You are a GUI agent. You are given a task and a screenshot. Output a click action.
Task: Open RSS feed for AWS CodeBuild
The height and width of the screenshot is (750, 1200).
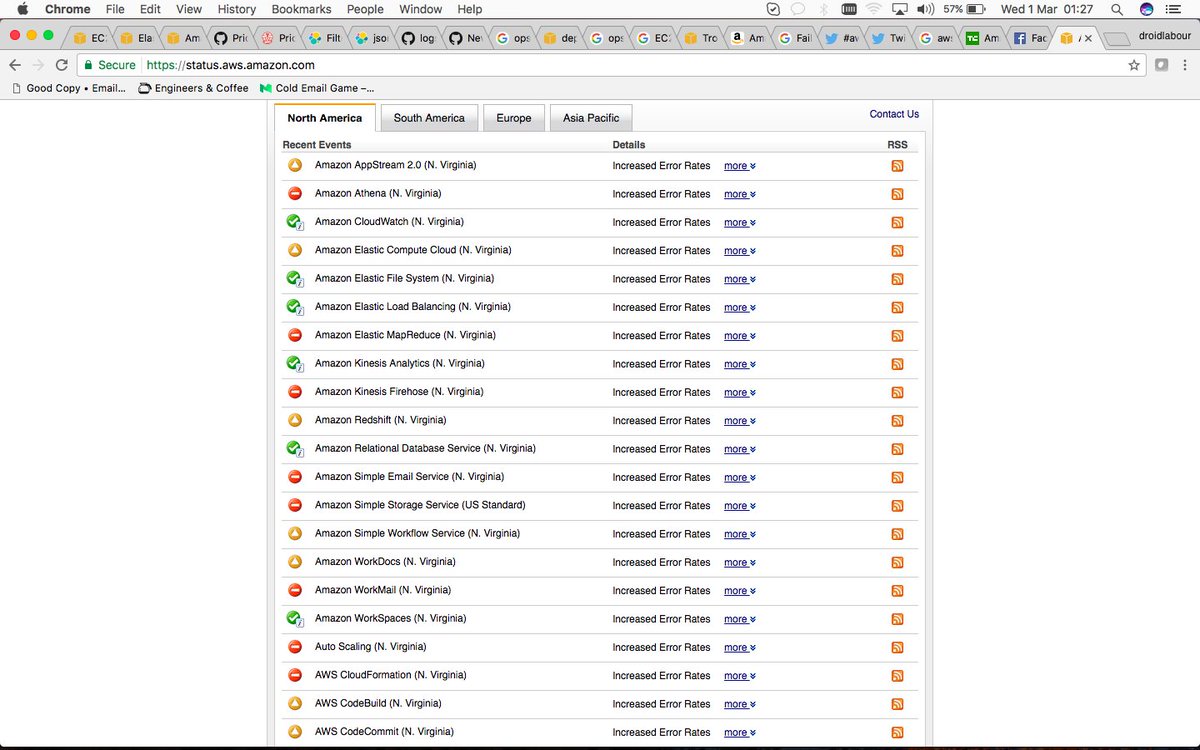(x=897, y=704)
